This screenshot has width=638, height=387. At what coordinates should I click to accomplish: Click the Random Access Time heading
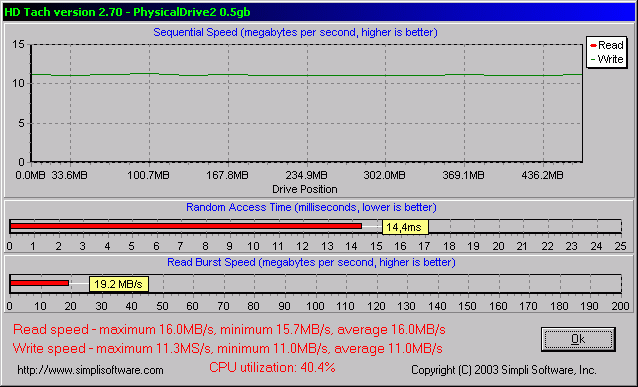coord(311,207)
